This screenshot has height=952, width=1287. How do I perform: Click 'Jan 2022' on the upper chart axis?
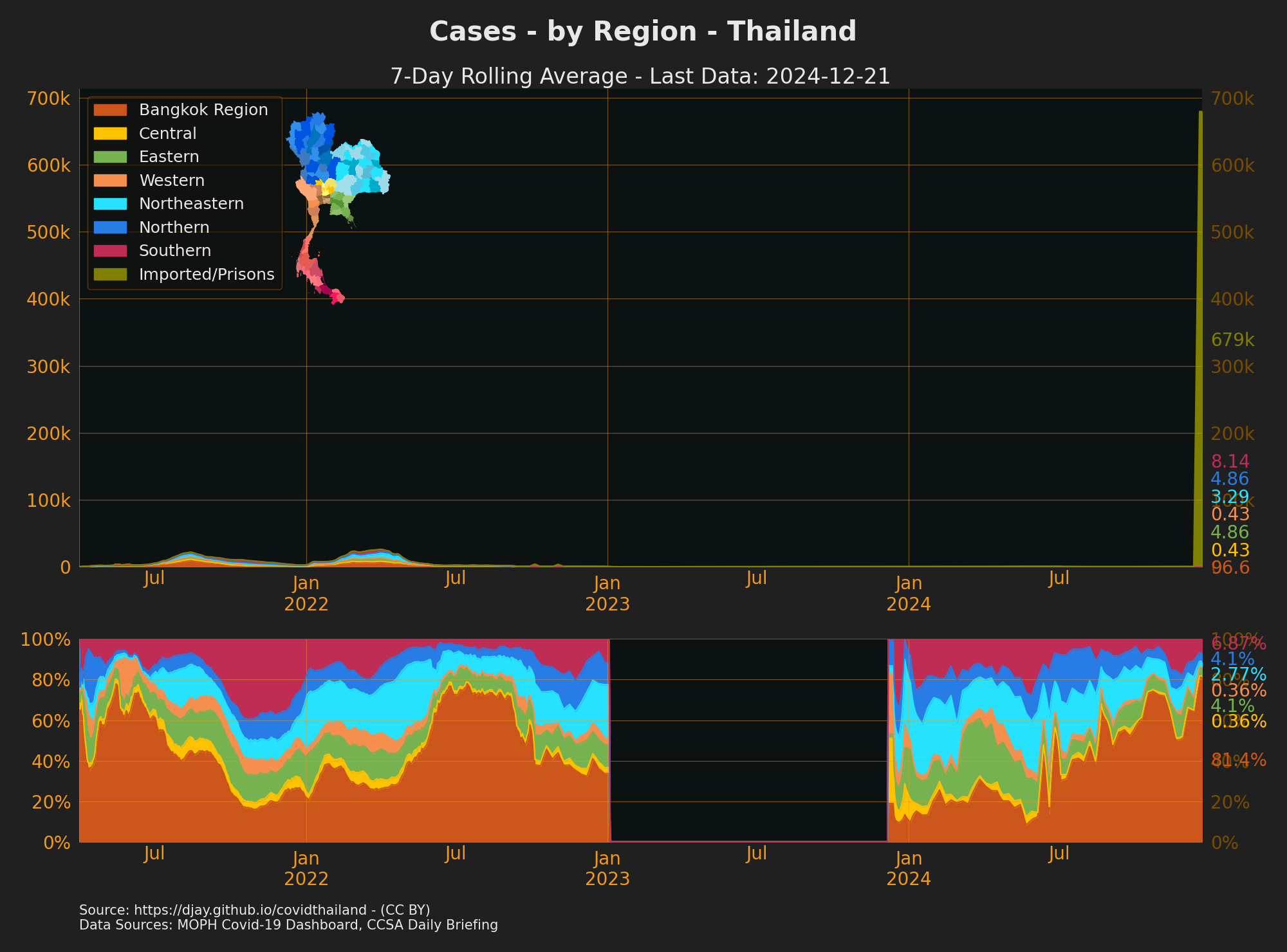[x=306, y=594]
